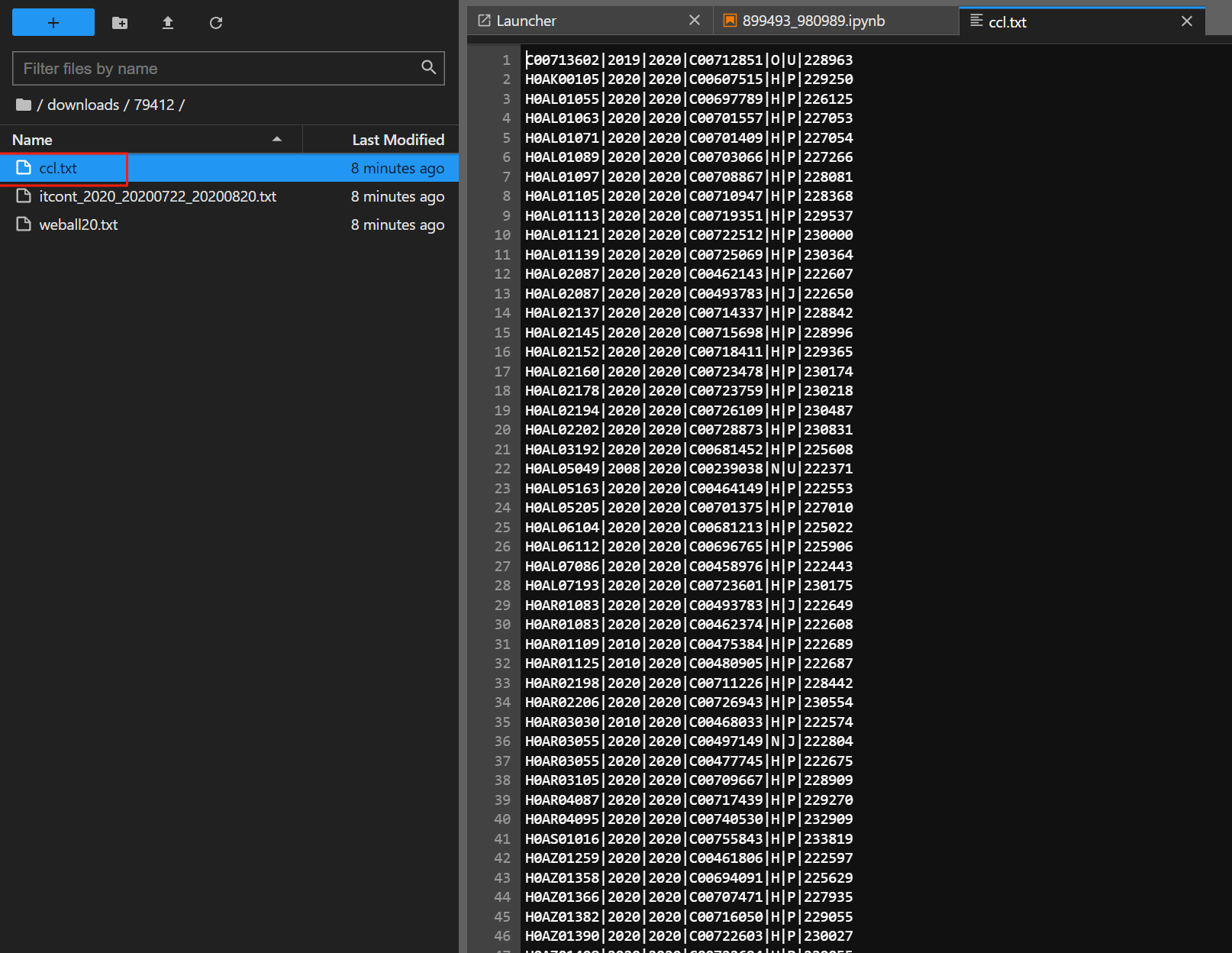The width and height of the screenshot is (1232, 953).
Task: Go to downloads folder in breadcrumb
Action: click(x=83, y=105)
